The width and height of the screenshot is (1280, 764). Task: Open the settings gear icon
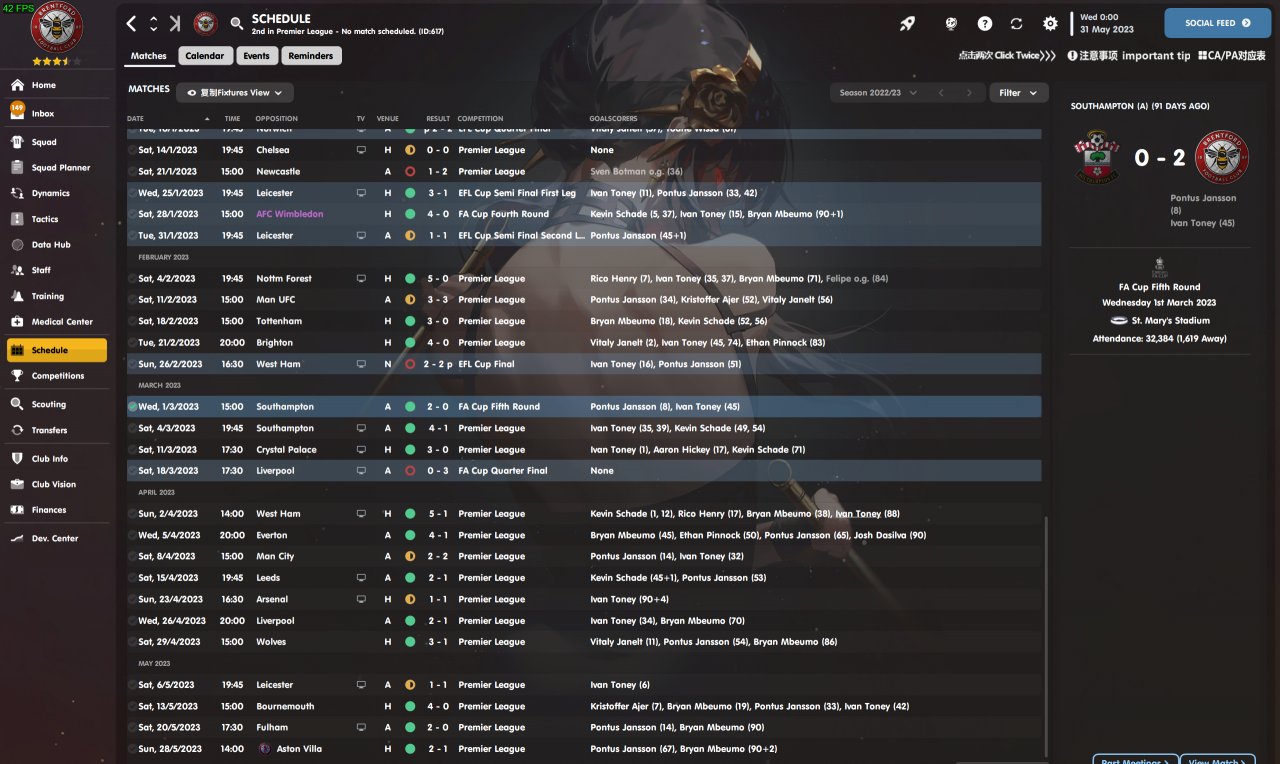click(1050, 23)
